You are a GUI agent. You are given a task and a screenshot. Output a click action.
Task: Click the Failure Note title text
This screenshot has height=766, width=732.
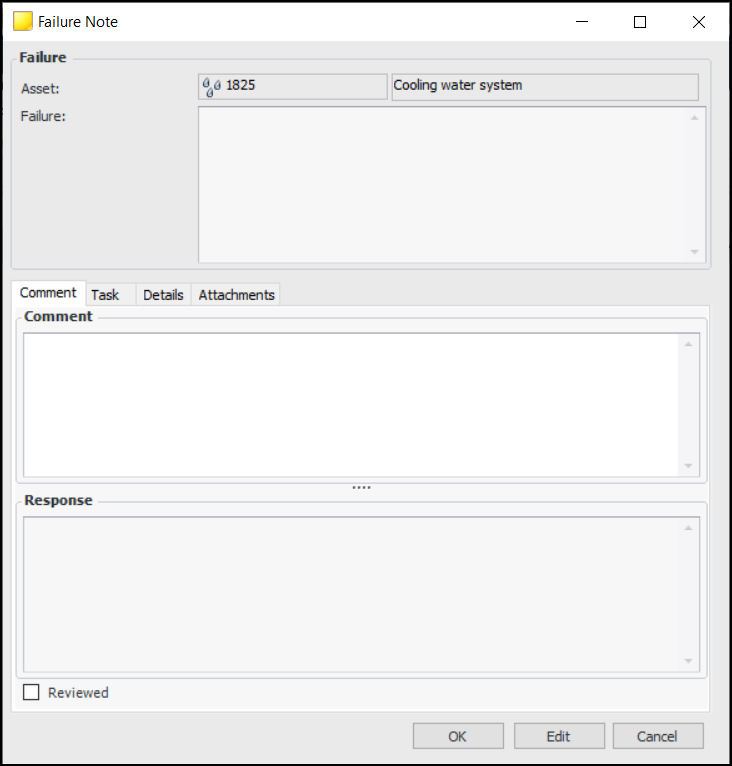[78, 22]
